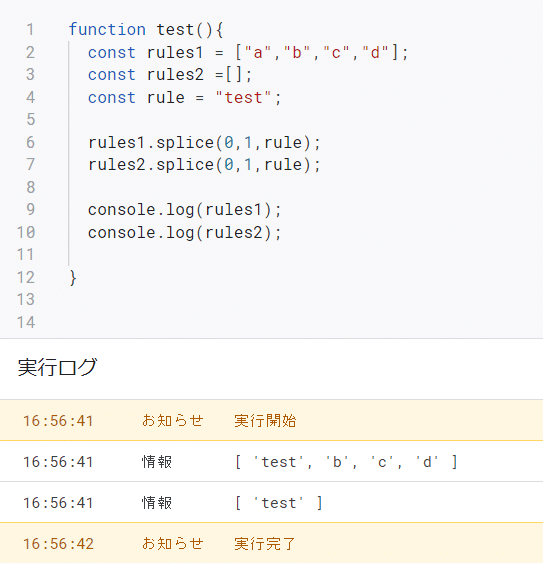
Task: Select log row showing 'test', 'b', 'c', 'd'
Action: (271, 462)
